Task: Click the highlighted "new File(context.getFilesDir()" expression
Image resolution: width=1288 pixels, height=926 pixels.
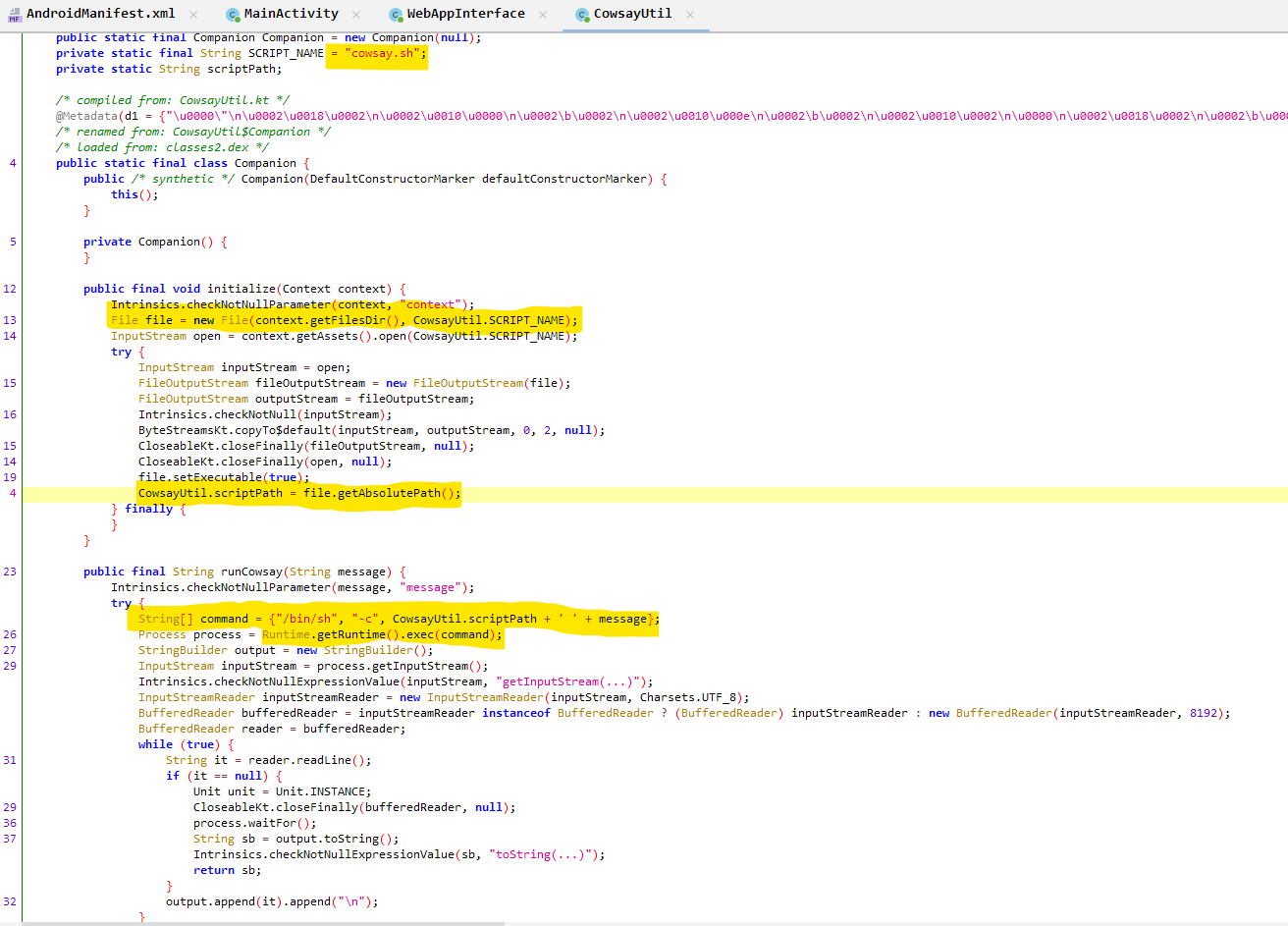Action: pyautogui.click(x=299, y=320)
